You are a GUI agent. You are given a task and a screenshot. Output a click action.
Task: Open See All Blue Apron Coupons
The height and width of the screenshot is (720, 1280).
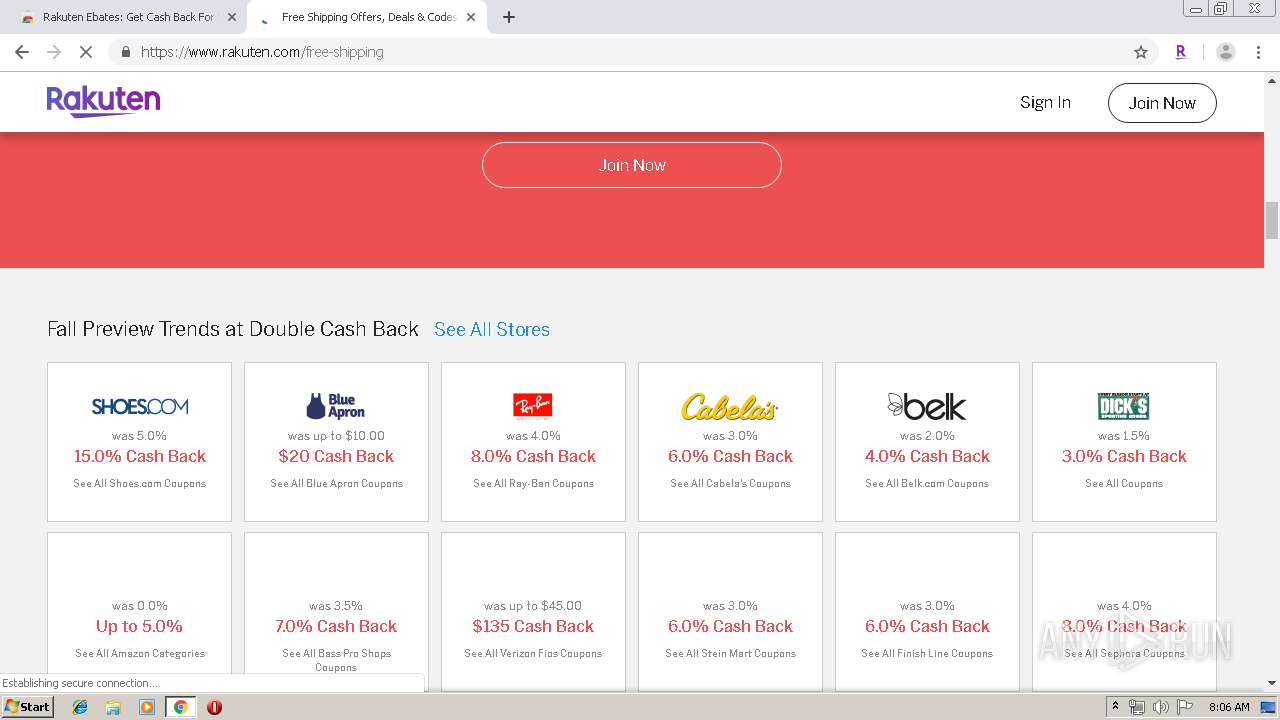coord(336,483)
